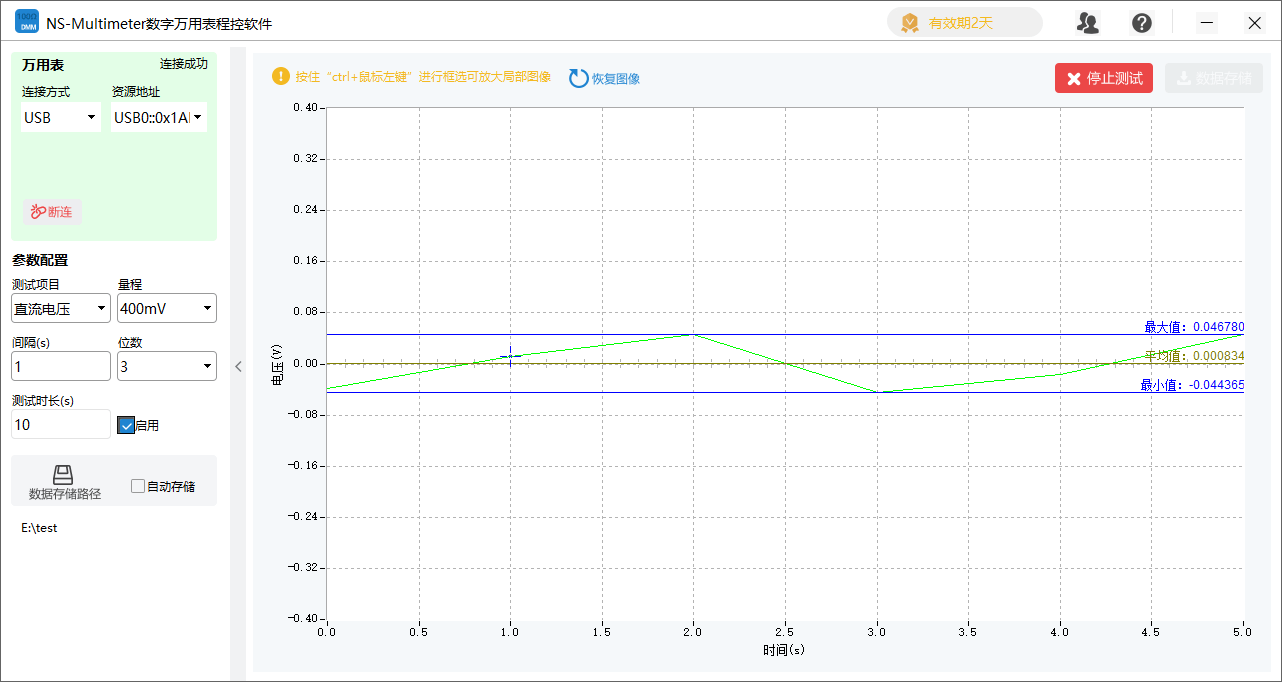Click the 数据存储路径 label
This screenshot has width=1282, height=682.
tap(64, 494)
